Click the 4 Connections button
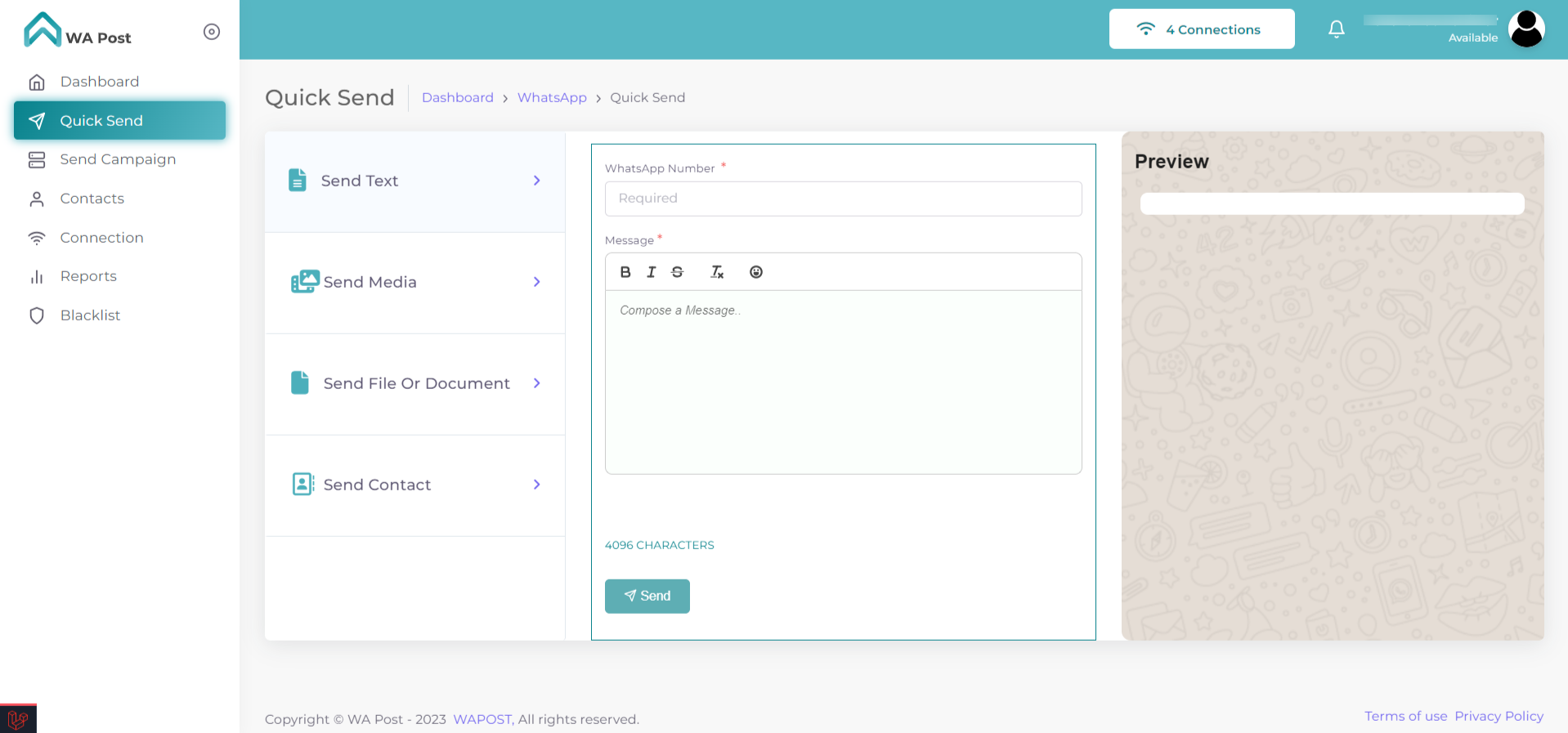This screenshot has height=733, width=1568. point(1201,29)
